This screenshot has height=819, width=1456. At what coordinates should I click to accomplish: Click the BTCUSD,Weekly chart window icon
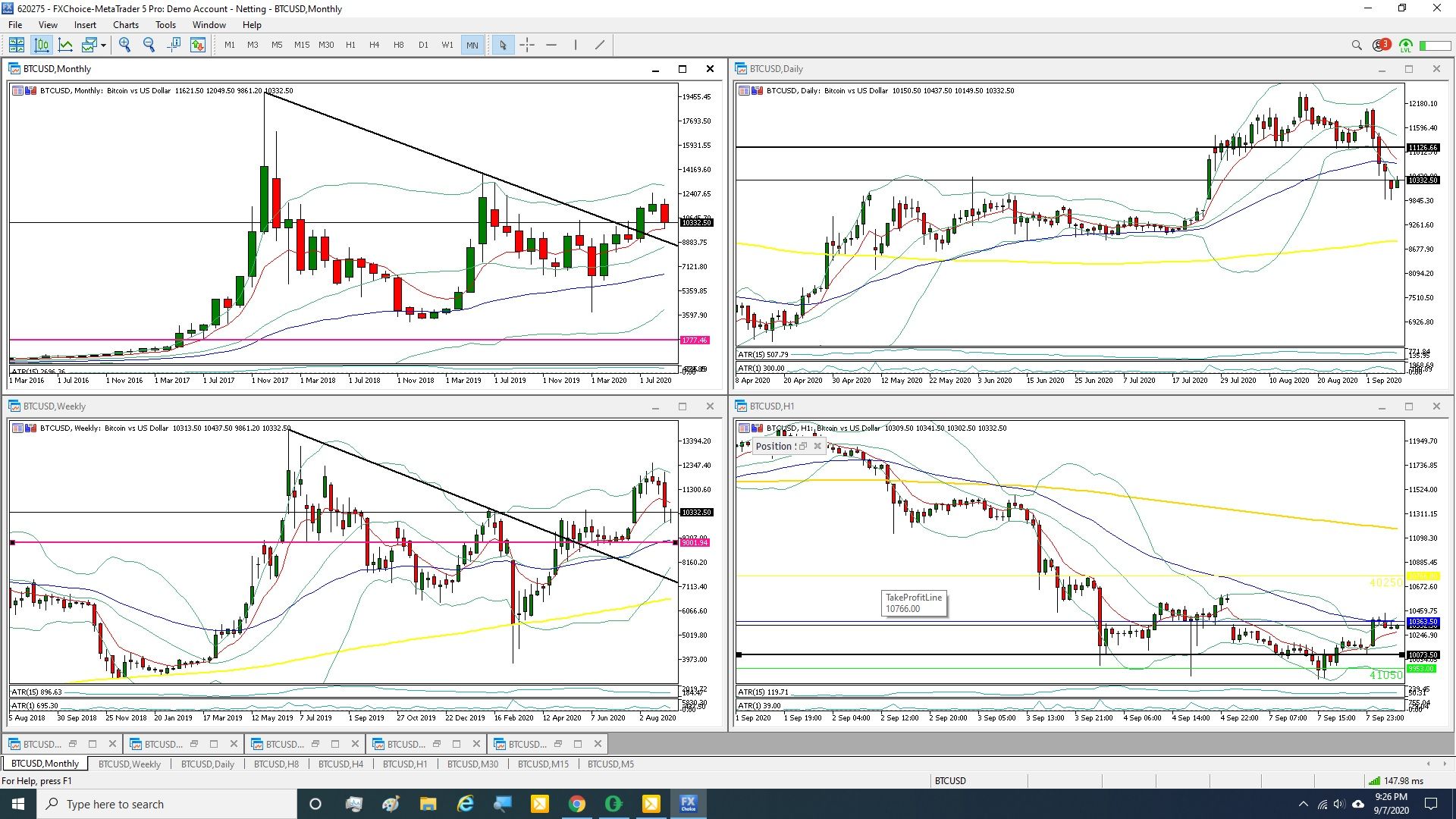point(14,406)
